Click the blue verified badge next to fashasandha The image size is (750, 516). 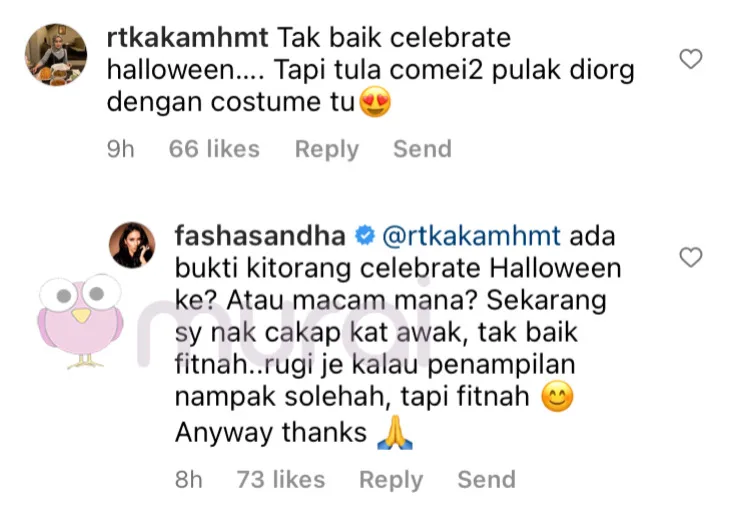pyautogui.click(x=364, y=236)
